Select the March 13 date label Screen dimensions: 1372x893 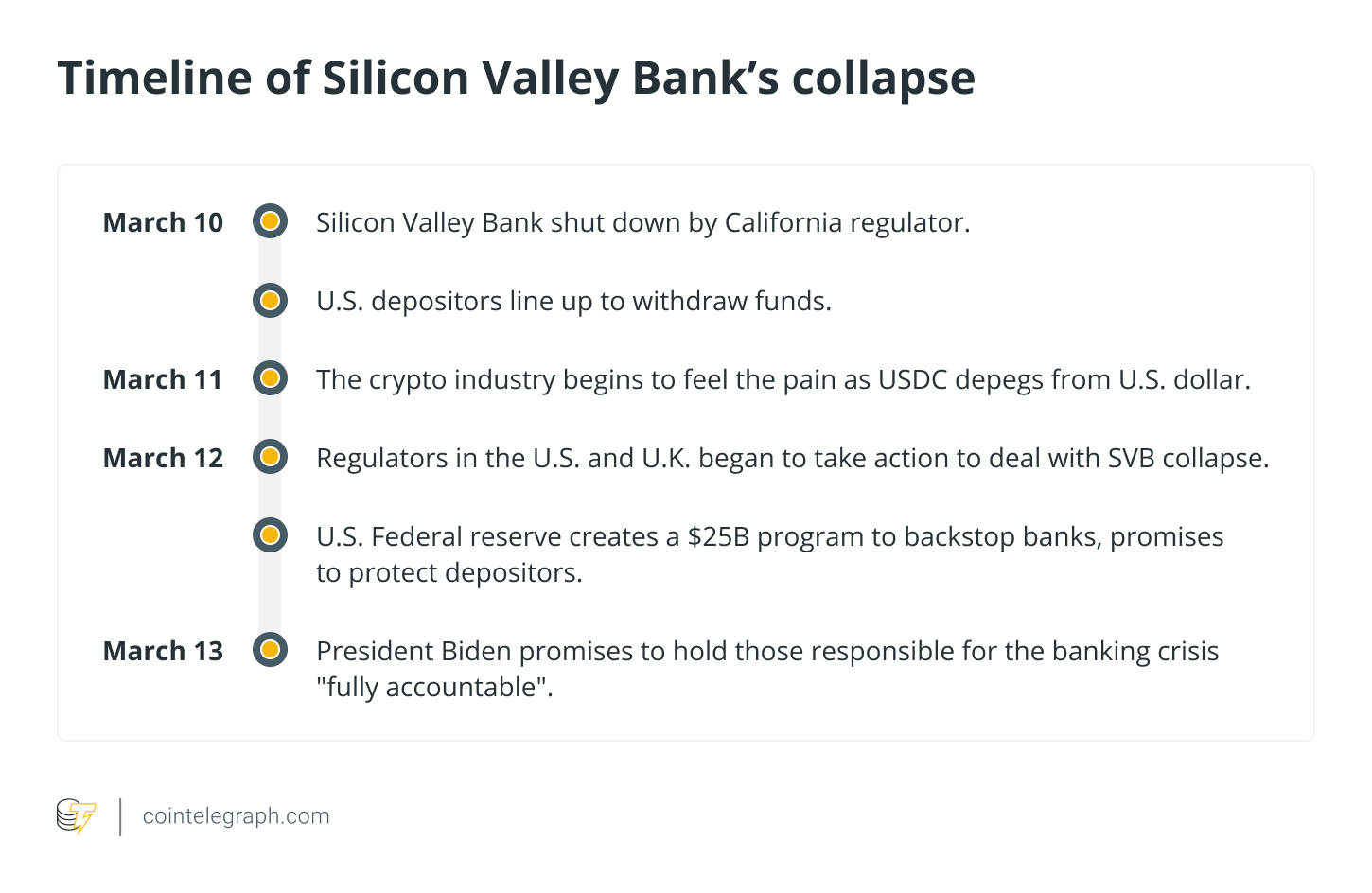[x=163, y=651]
